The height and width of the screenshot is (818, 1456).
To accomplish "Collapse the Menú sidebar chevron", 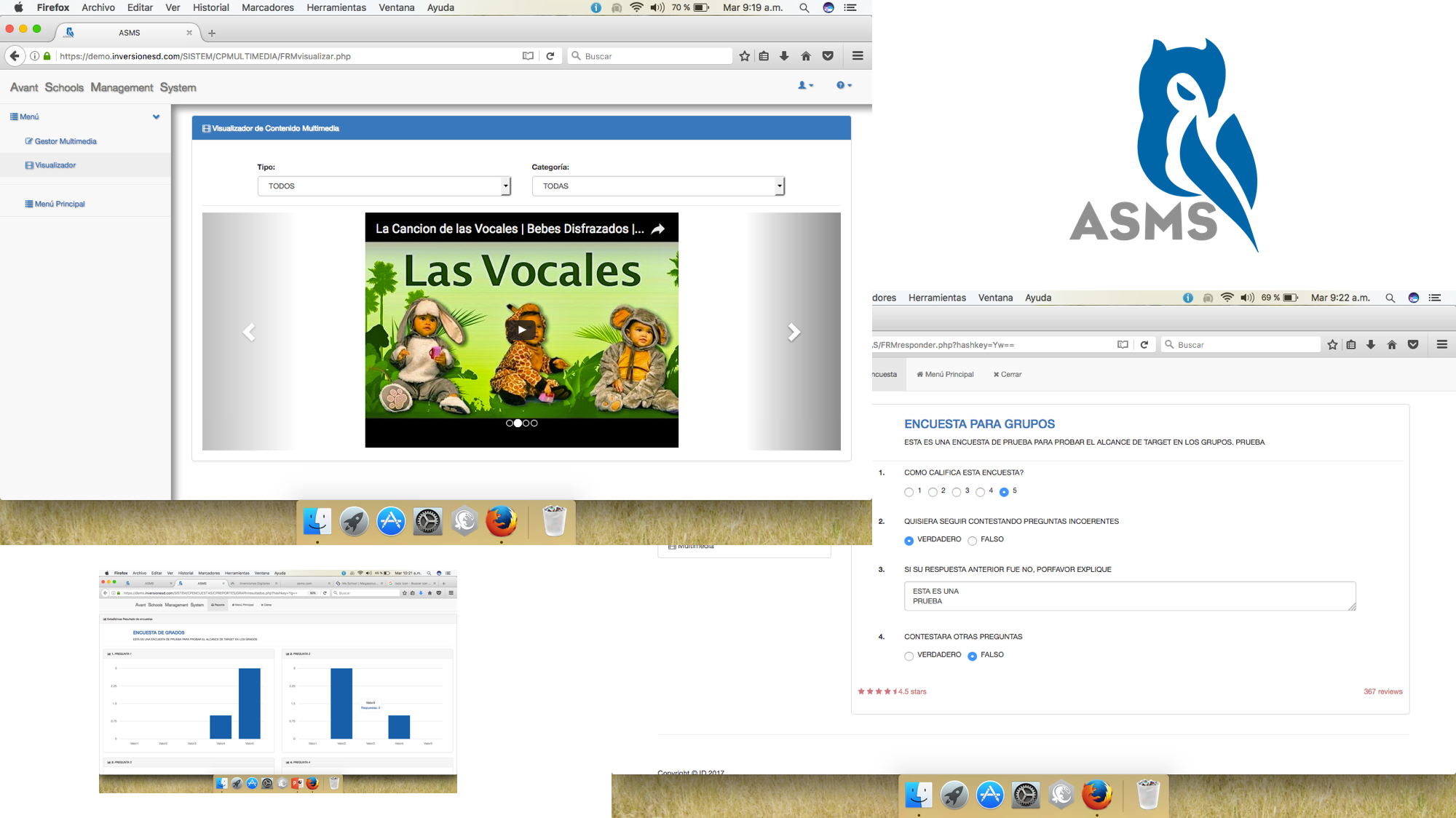I will tap(156, 117).
